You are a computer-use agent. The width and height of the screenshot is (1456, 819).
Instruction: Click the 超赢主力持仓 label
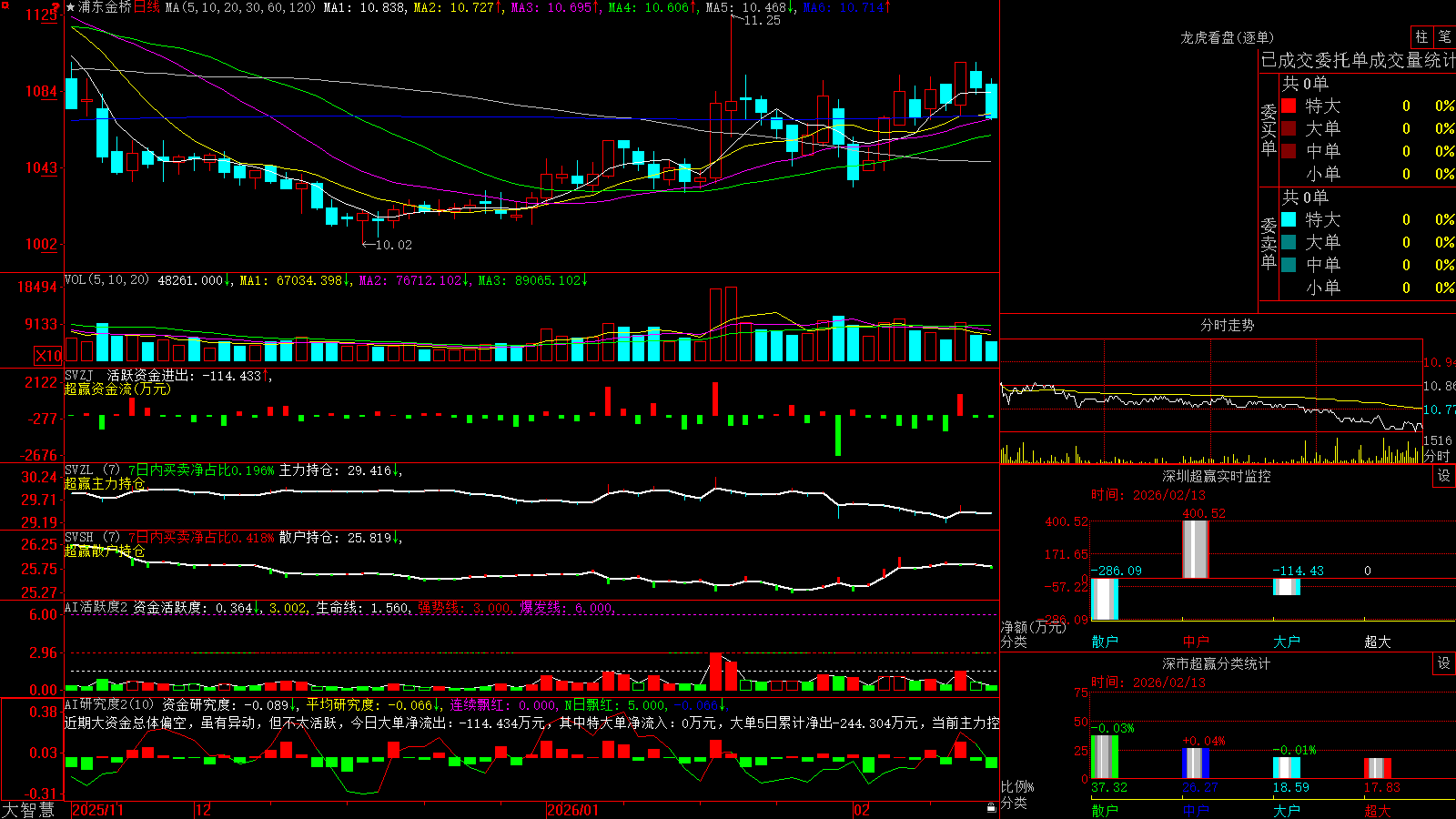[105, 483]
